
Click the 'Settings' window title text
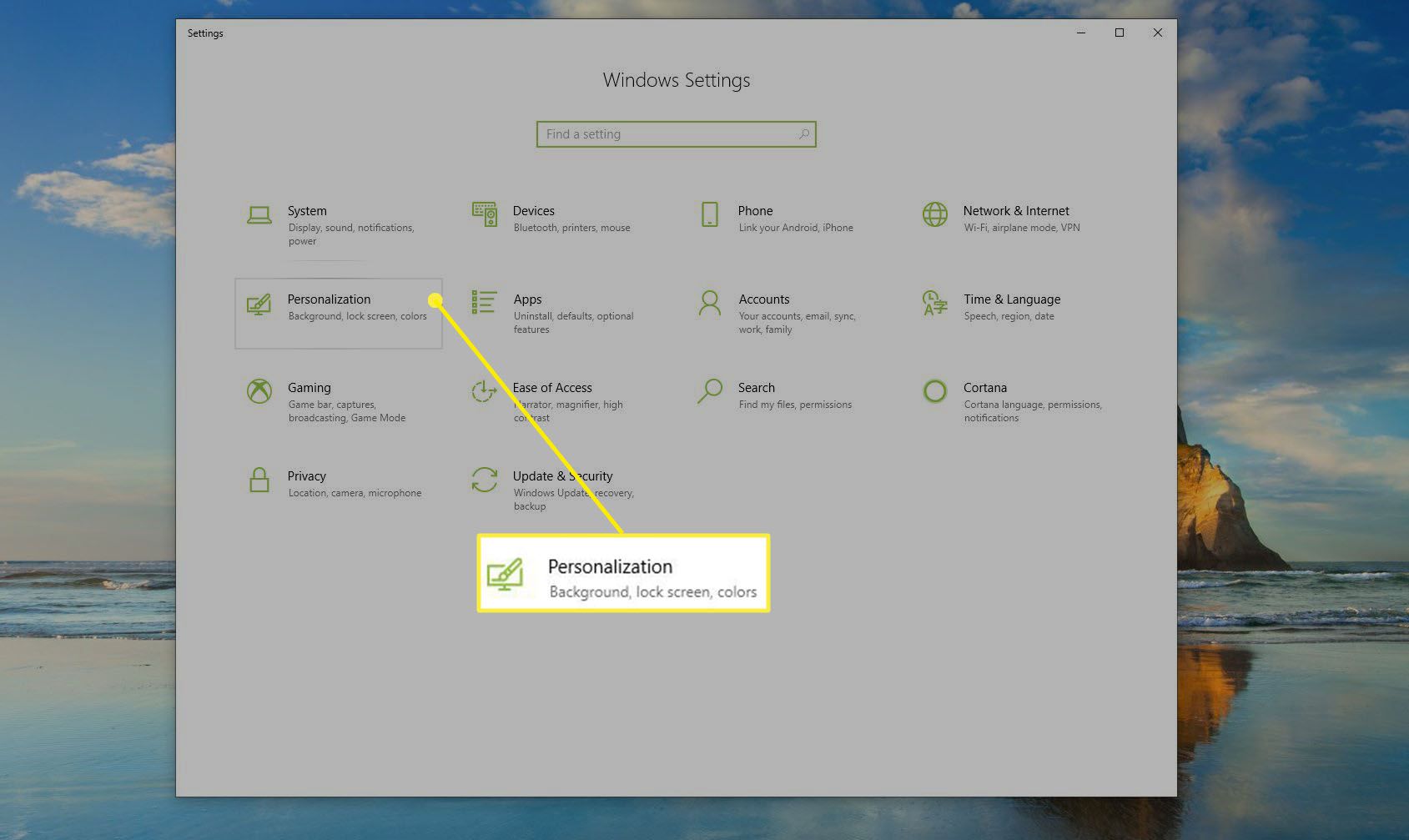tap(205, 33)
